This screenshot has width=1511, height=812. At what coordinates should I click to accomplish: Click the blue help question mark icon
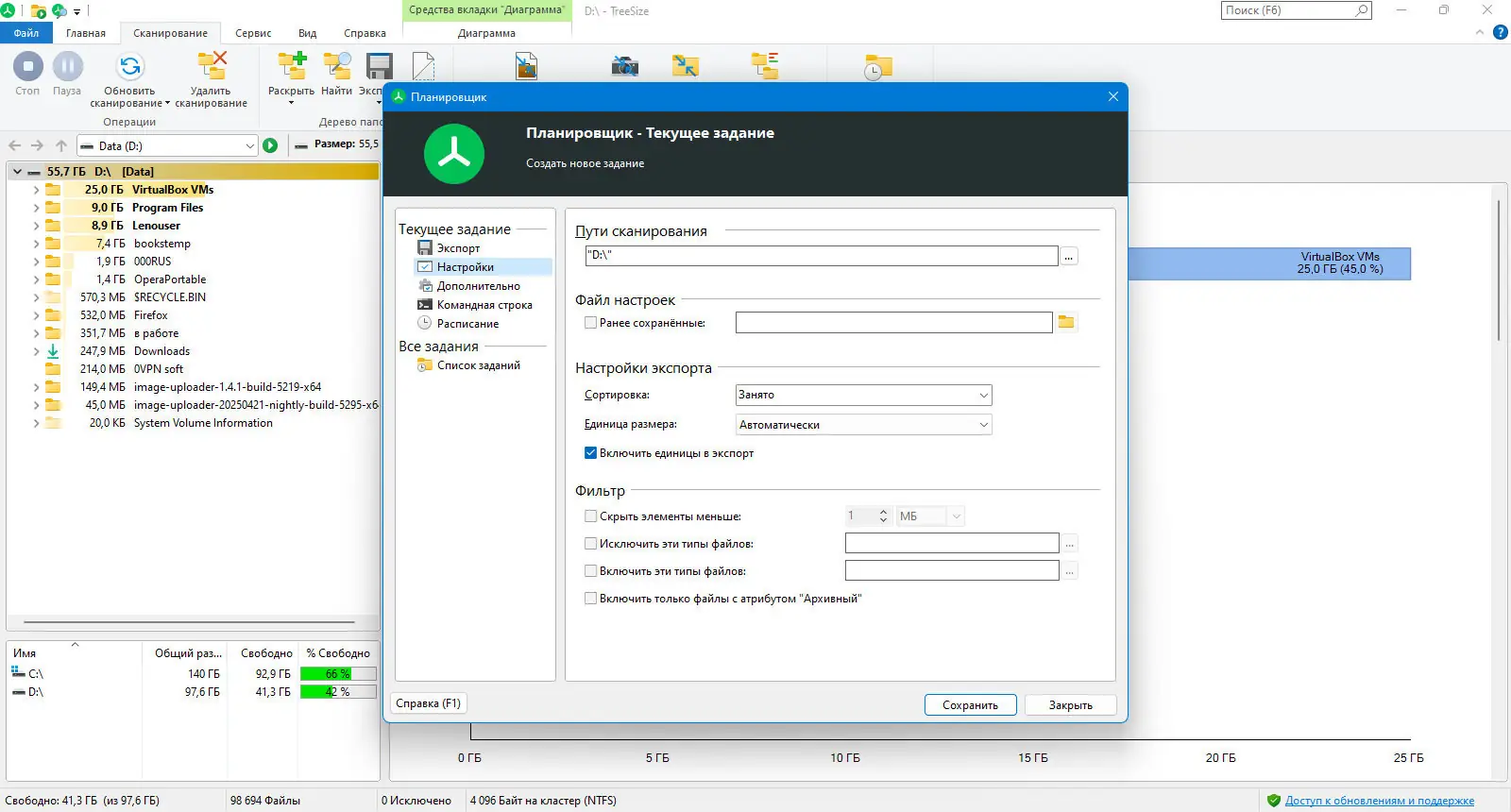(x=1501, y=33)
